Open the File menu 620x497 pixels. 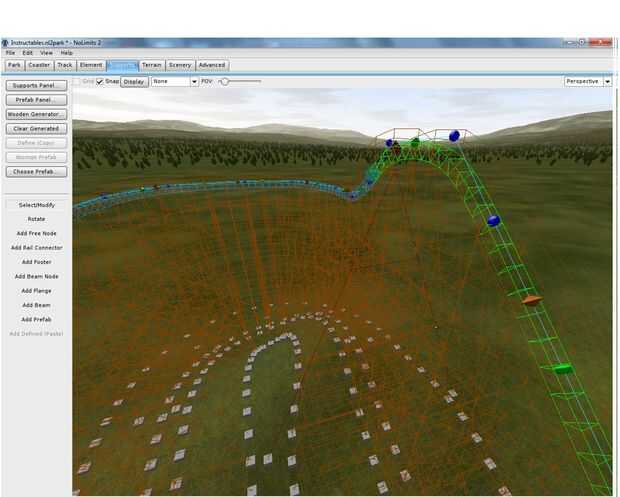click(10, 53)
